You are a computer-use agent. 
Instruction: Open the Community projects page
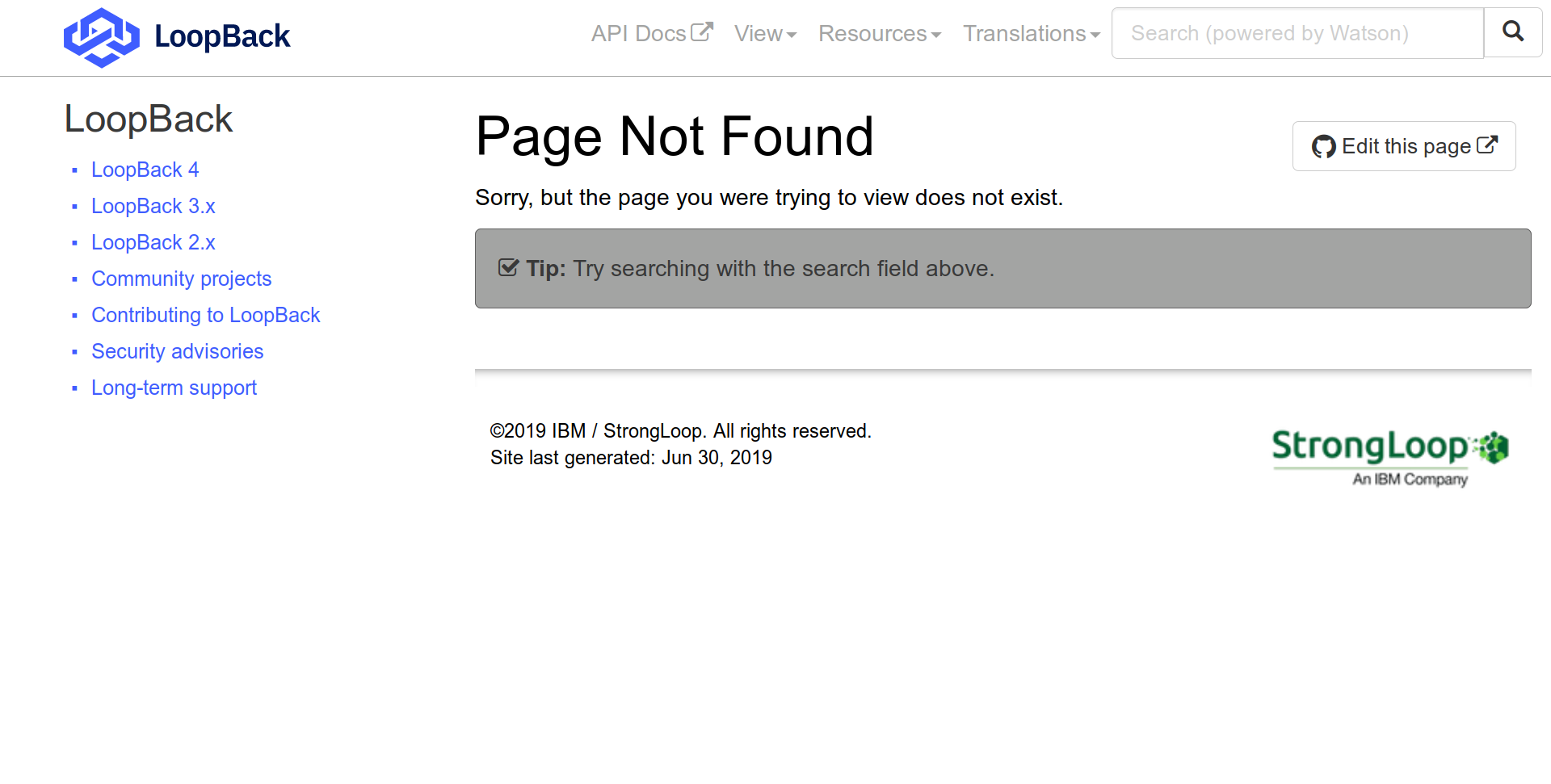tap(181, 279)
